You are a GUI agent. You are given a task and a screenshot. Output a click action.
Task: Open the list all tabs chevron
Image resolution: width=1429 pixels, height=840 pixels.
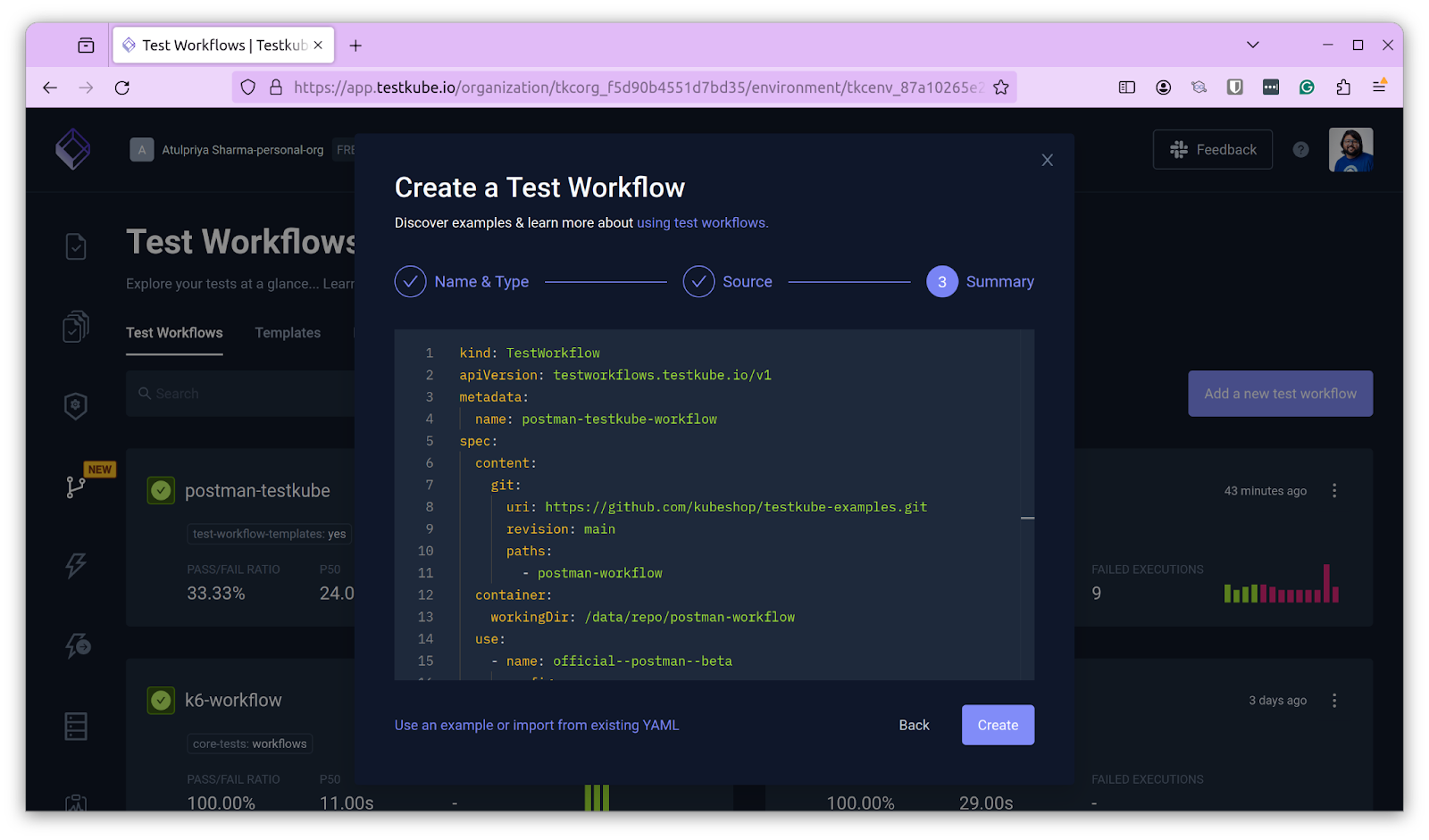click(x=1253, y=45)
